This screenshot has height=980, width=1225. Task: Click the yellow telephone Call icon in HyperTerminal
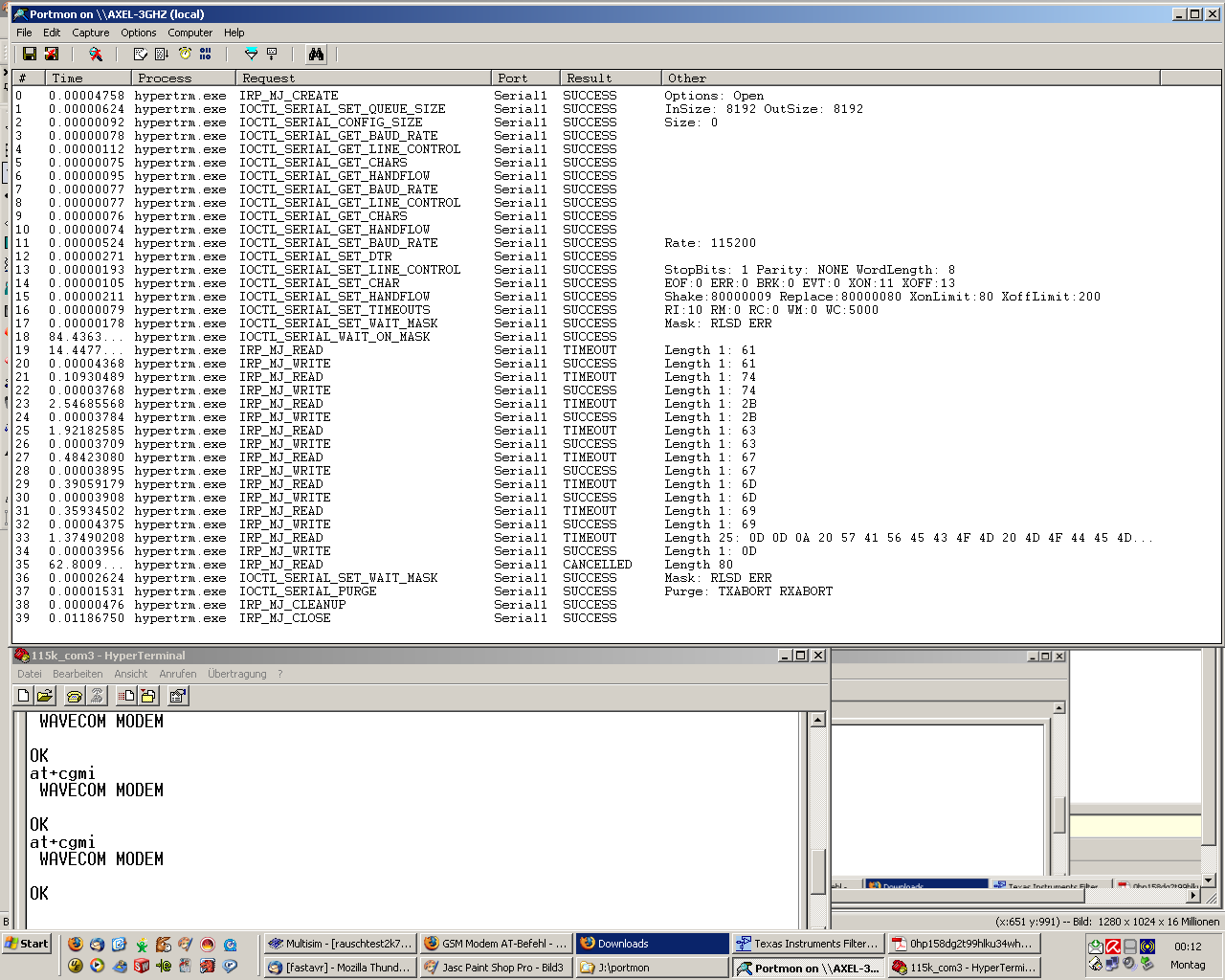[75, 696]
